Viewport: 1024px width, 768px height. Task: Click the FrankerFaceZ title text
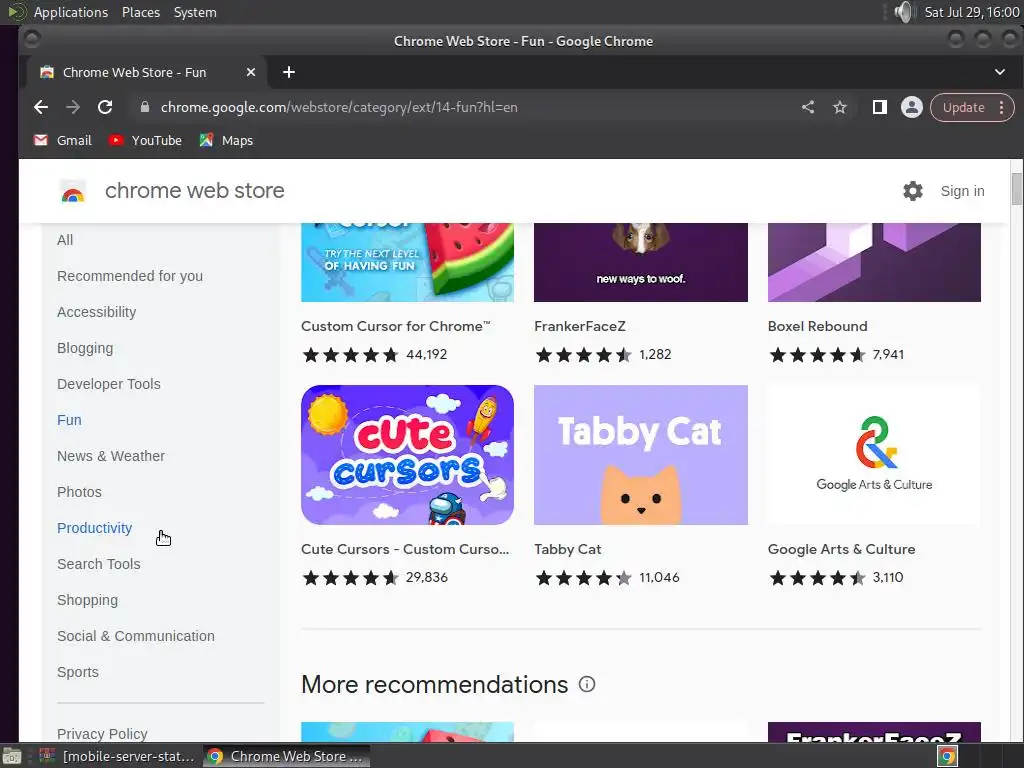tap(580, 326)
